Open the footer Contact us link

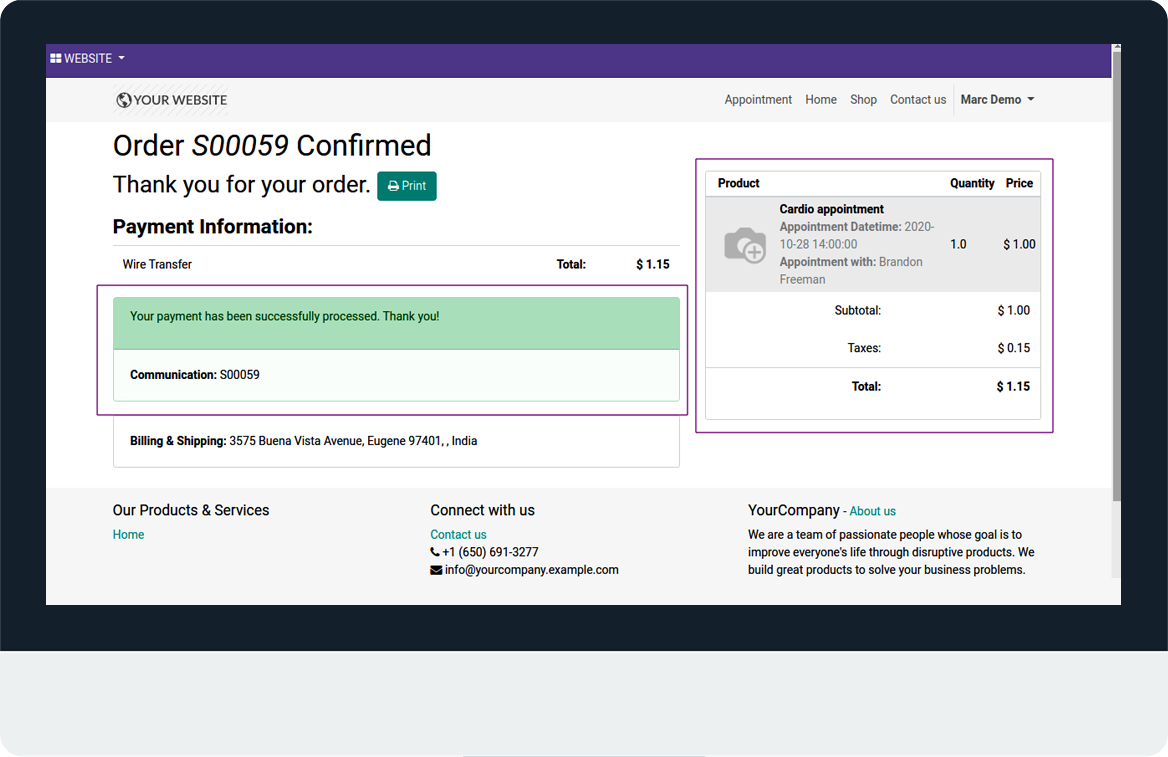tap(458, 535)
